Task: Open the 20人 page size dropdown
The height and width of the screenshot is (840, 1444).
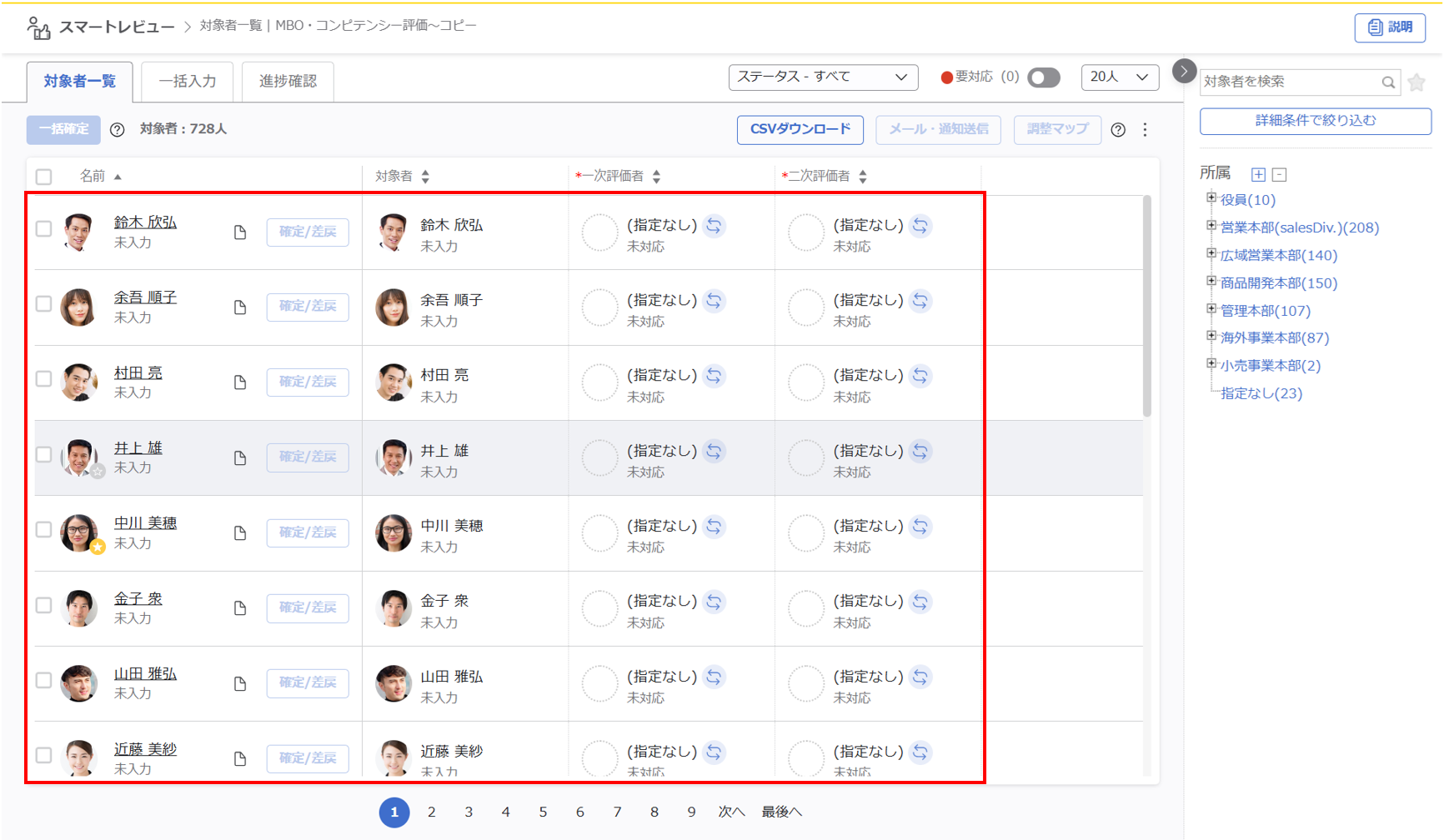Action: 1119,77
